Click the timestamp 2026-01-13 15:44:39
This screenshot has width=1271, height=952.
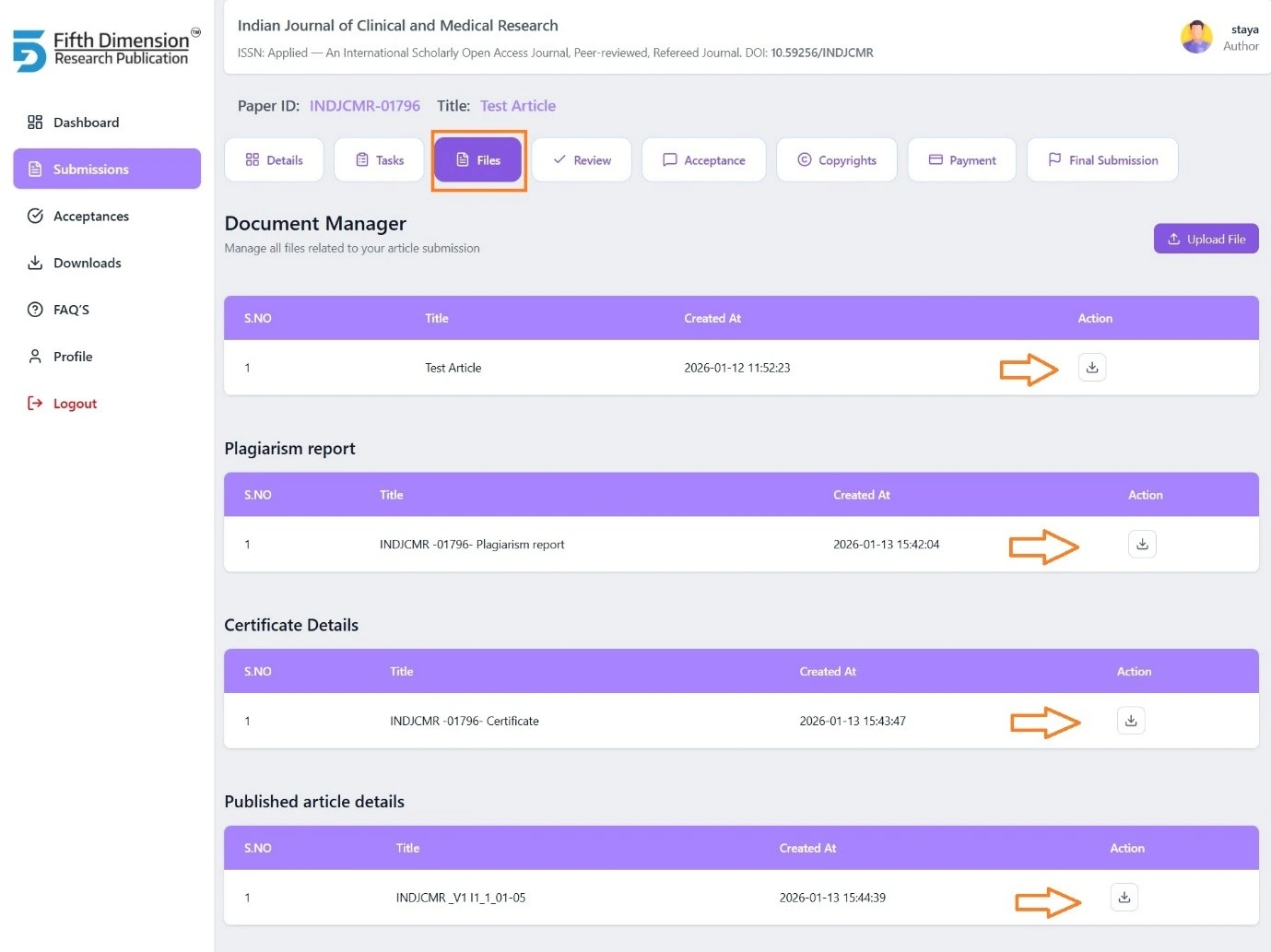pos(832,898)
